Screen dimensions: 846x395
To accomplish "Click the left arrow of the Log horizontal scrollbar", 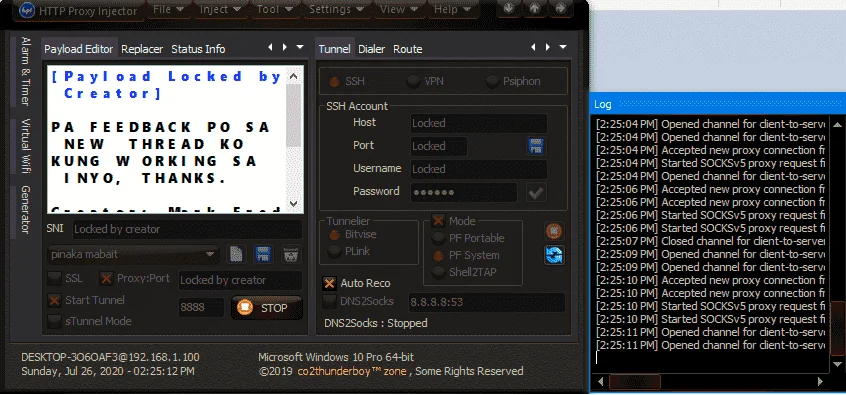I will [x=601, y=382].
